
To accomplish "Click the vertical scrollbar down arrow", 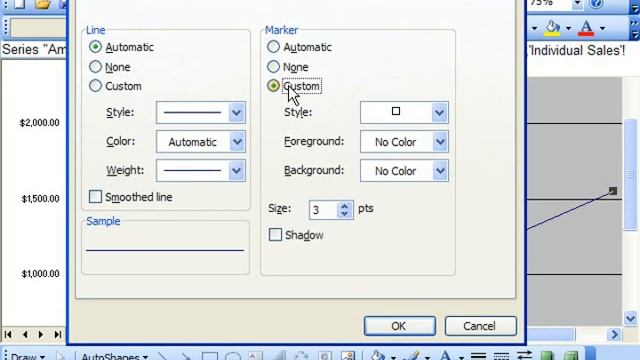I will coord(631,318).
